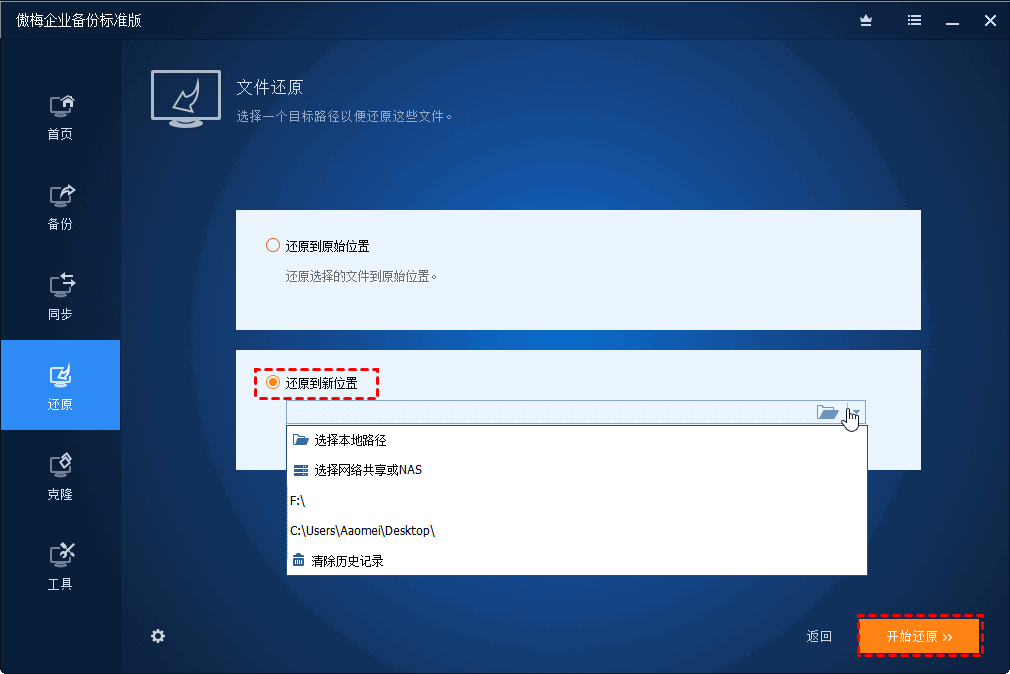1010x674 pixels.
Task: Open the Tools (工具) sidebar section
Action: [x=61, y=567]
